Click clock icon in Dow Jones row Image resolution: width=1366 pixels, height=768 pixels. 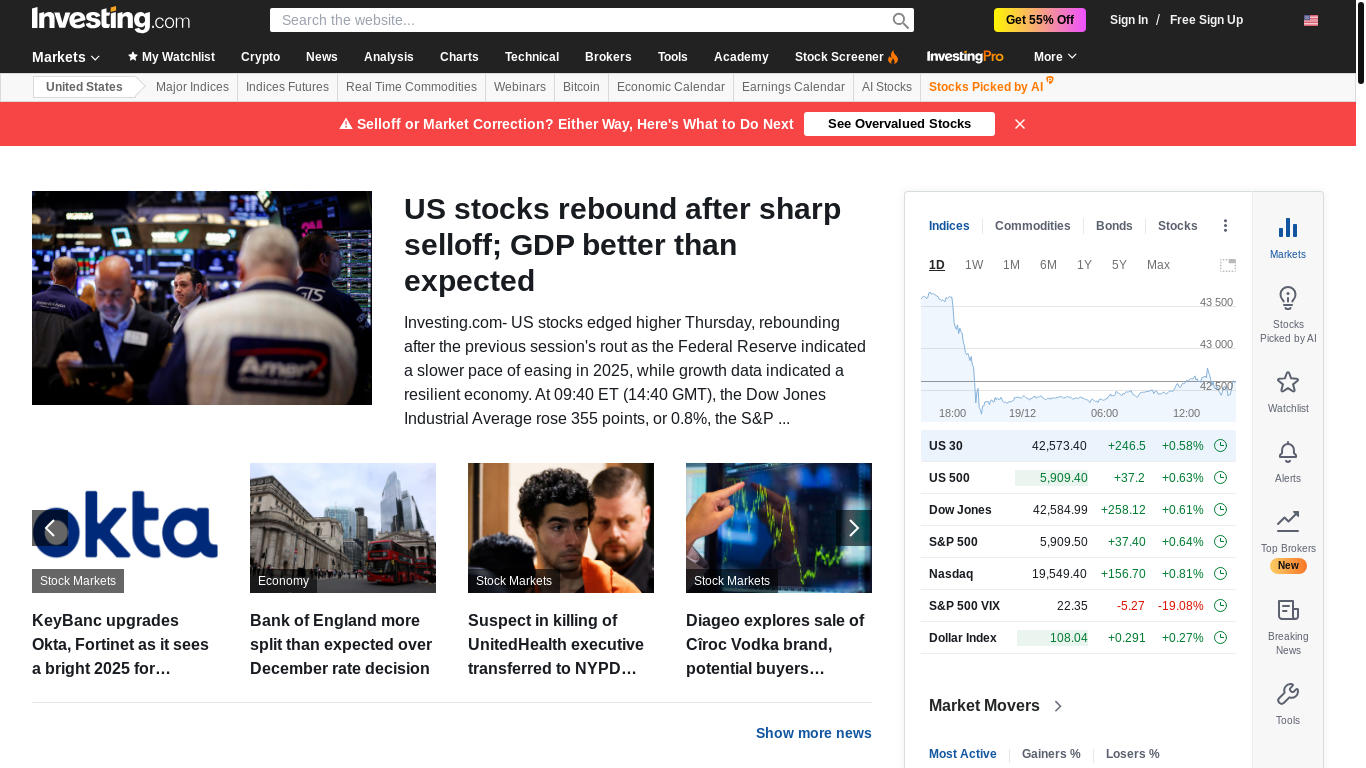click(x=1220, y=510)
